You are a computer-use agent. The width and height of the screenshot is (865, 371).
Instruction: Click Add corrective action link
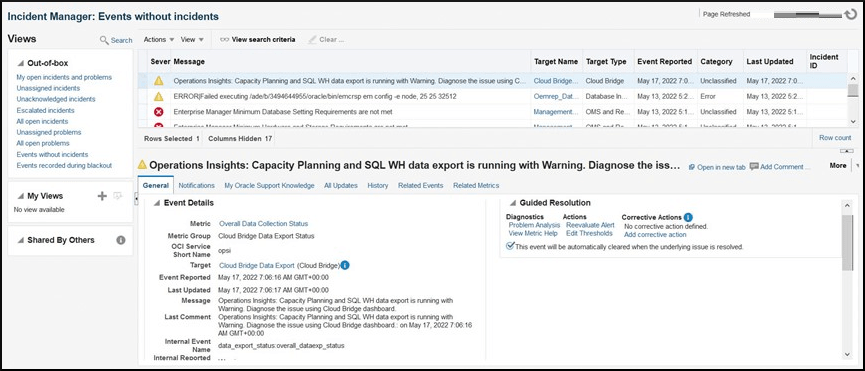point(655,234)
